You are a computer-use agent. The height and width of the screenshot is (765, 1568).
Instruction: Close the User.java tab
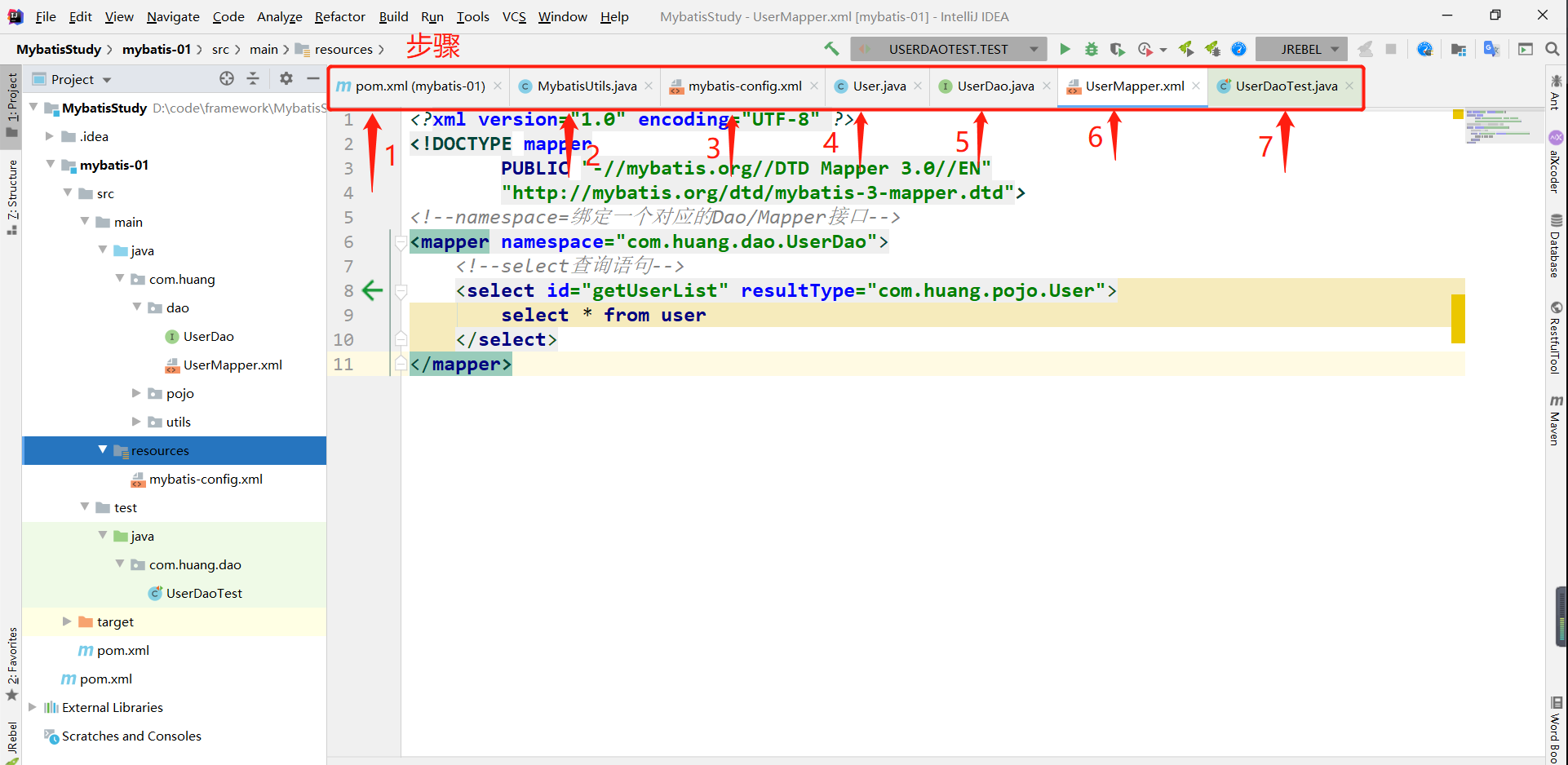coord(918,86)
